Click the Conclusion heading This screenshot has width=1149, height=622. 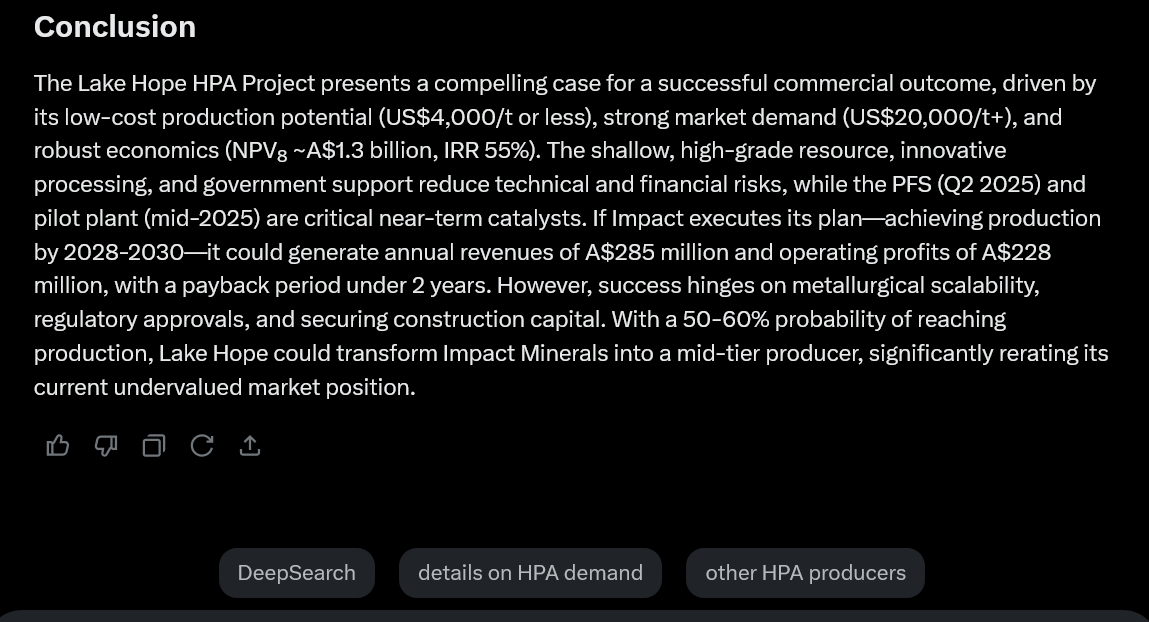(115, 27)
